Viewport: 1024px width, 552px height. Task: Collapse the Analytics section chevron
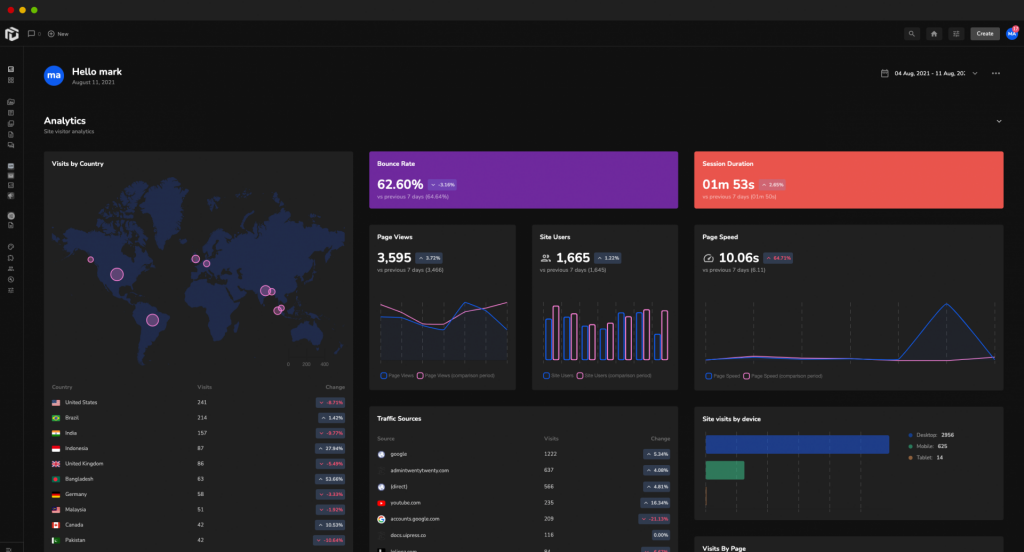click(999, 122)
